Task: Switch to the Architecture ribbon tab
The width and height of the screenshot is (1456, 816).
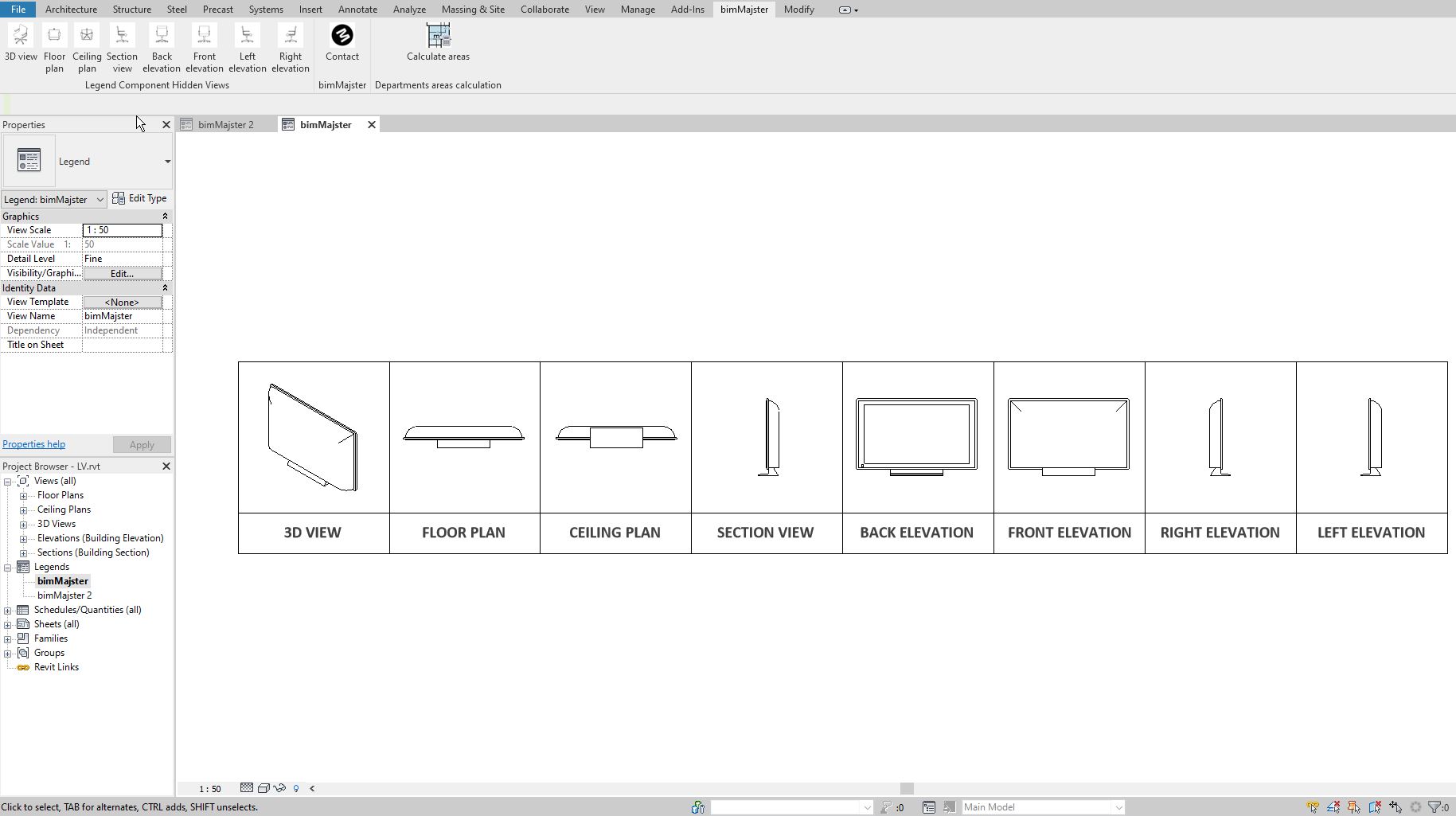Action: (71, 10)
